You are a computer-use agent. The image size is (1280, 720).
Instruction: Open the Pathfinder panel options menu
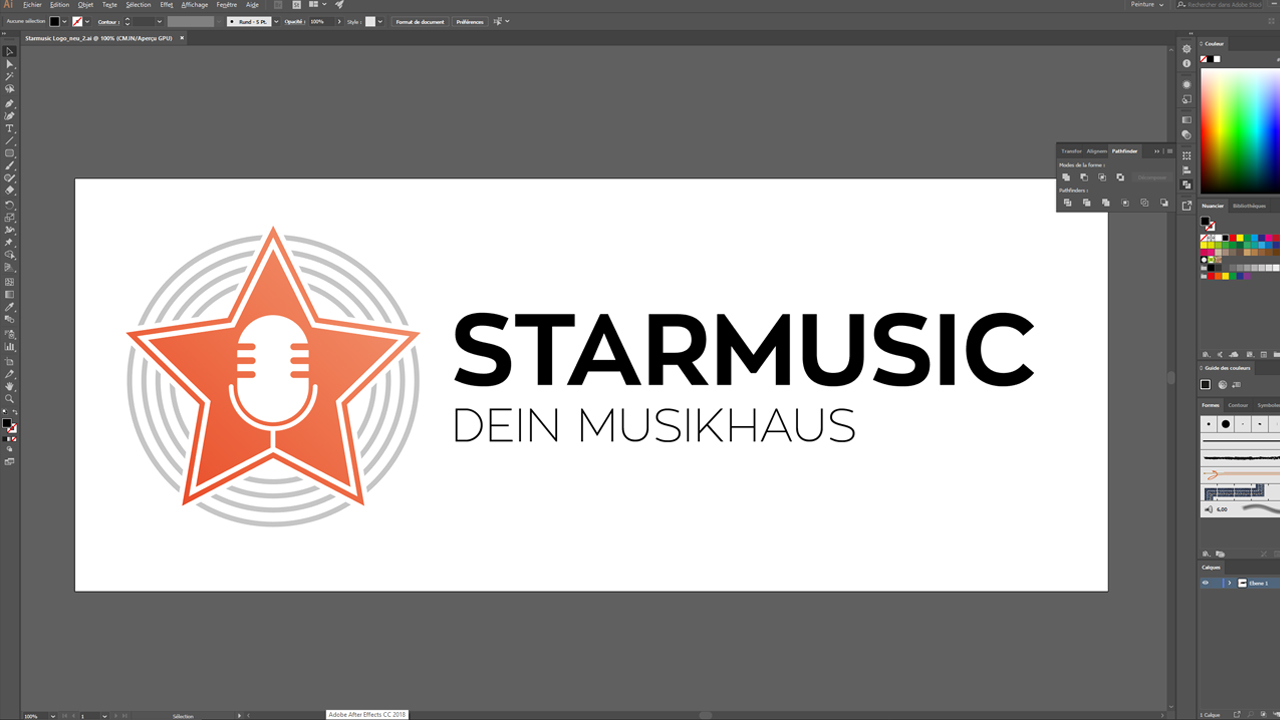point(1170,151)
